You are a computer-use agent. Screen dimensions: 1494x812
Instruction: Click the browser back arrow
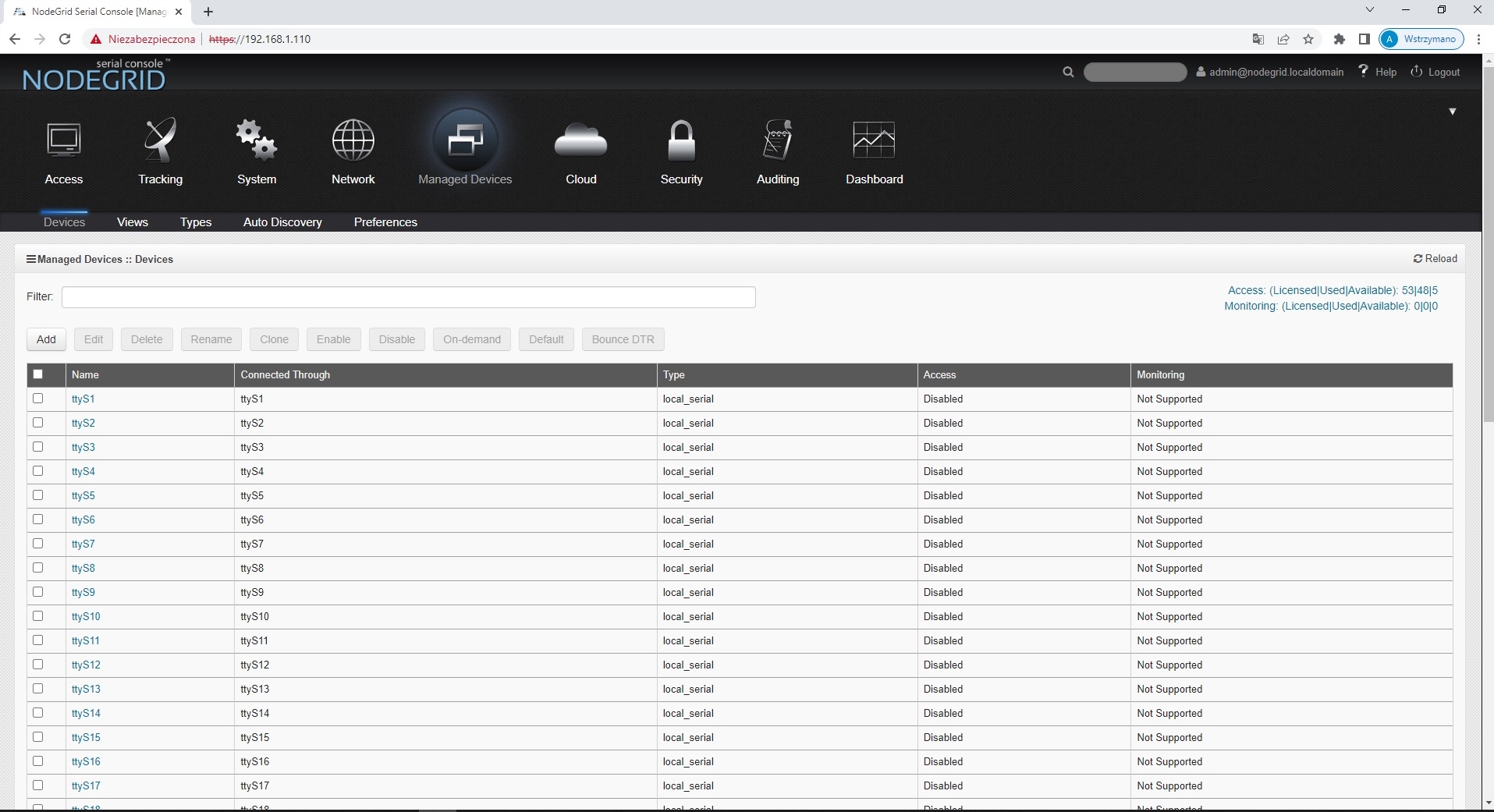15,39
